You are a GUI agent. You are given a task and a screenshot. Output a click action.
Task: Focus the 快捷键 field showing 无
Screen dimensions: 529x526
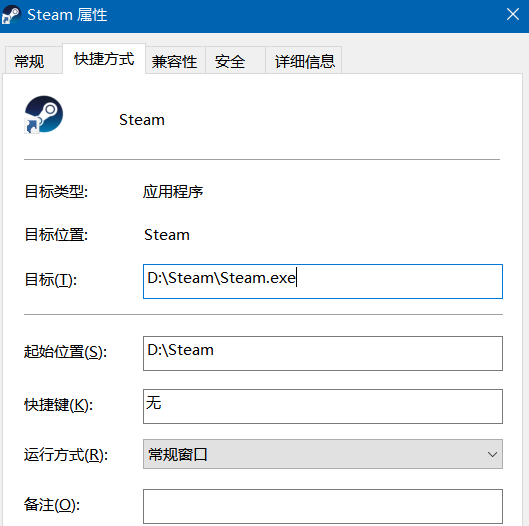323,406
